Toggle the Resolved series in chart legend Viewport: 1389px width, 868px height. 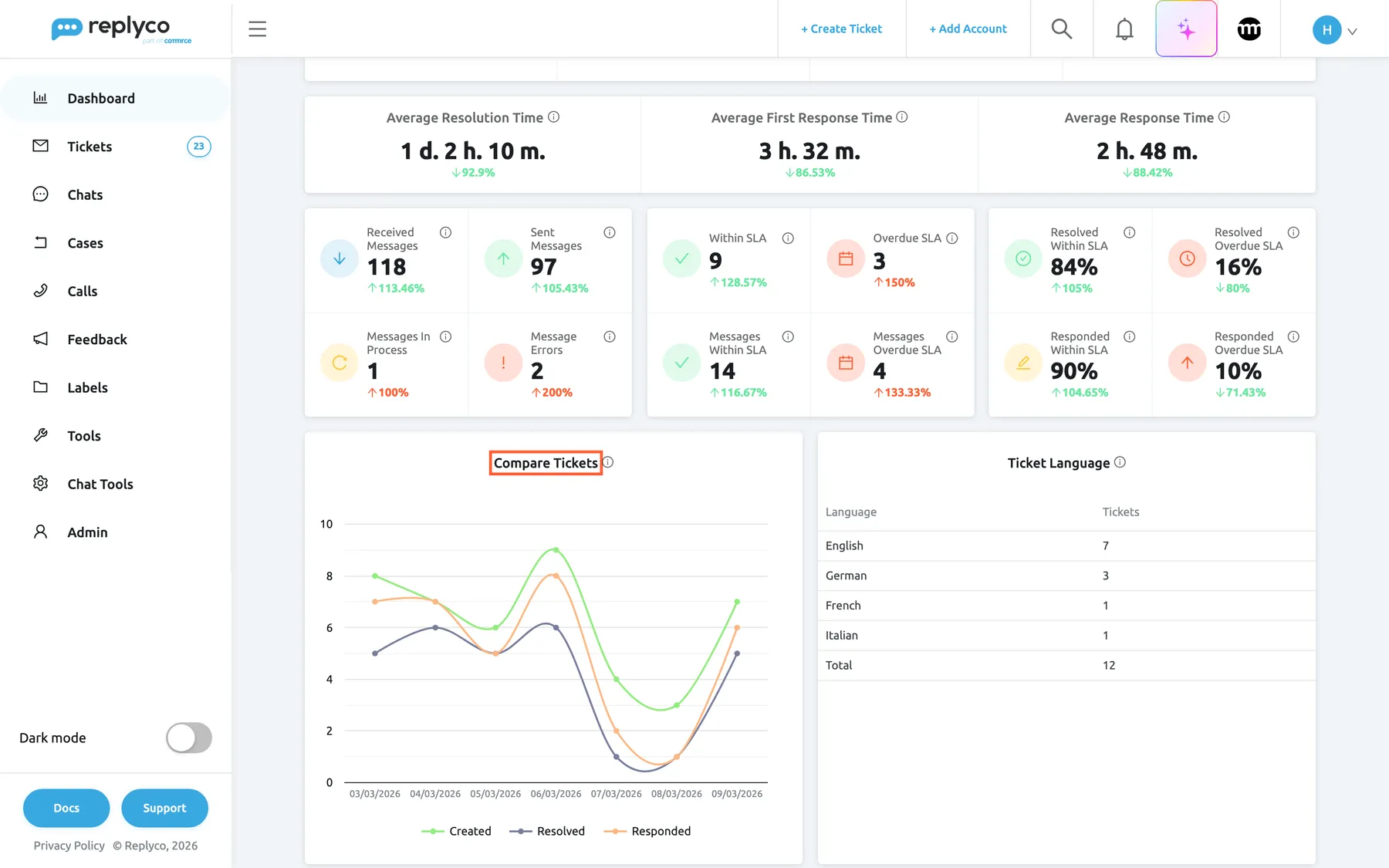click(547, 831)
